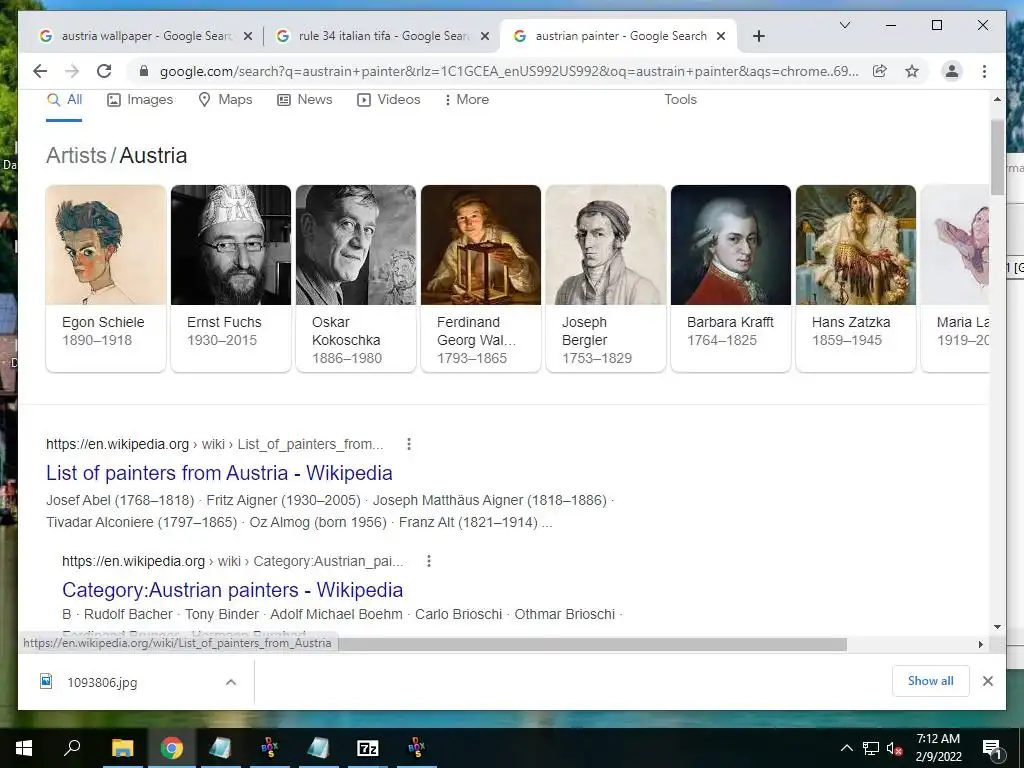Open options menu for Category:Austrian_pai result
This screenshot has width=1024, height=768.
(428, 561)
